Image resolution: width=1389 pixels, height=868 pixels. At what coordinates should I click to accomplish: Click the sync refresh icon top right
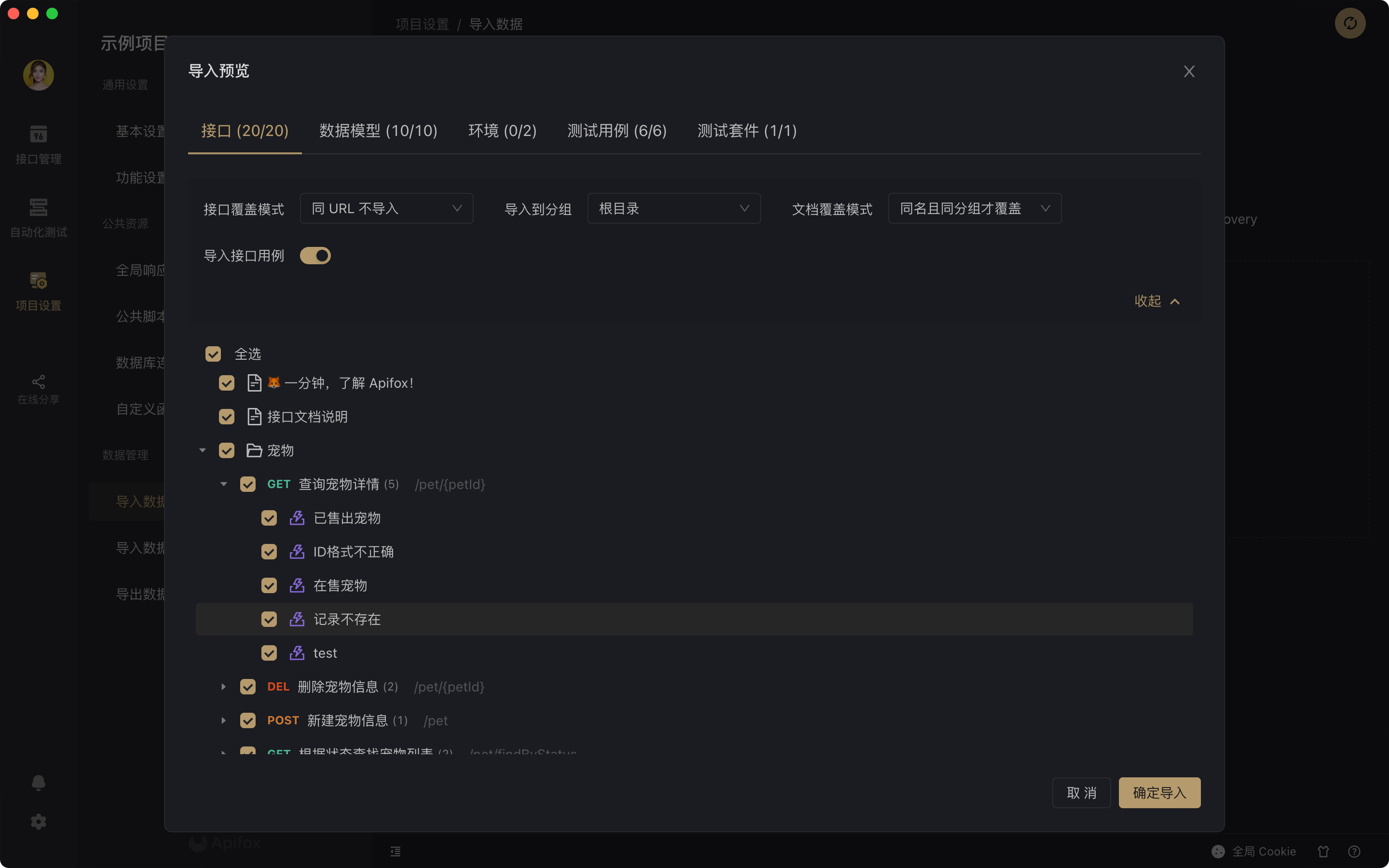[x=1350, y=24]
